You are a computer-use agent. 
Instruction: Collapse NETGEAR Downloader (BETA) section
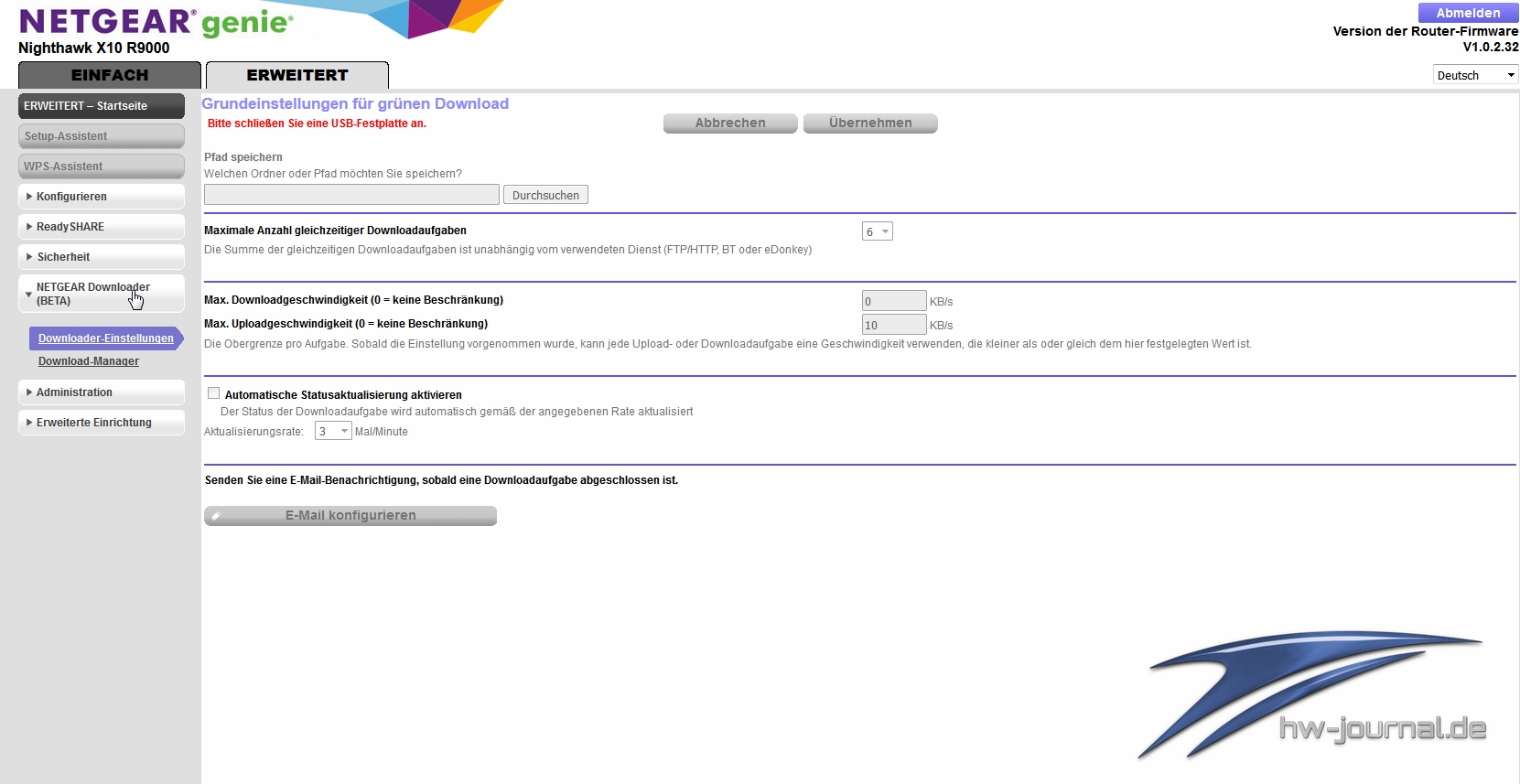point(101,294)
